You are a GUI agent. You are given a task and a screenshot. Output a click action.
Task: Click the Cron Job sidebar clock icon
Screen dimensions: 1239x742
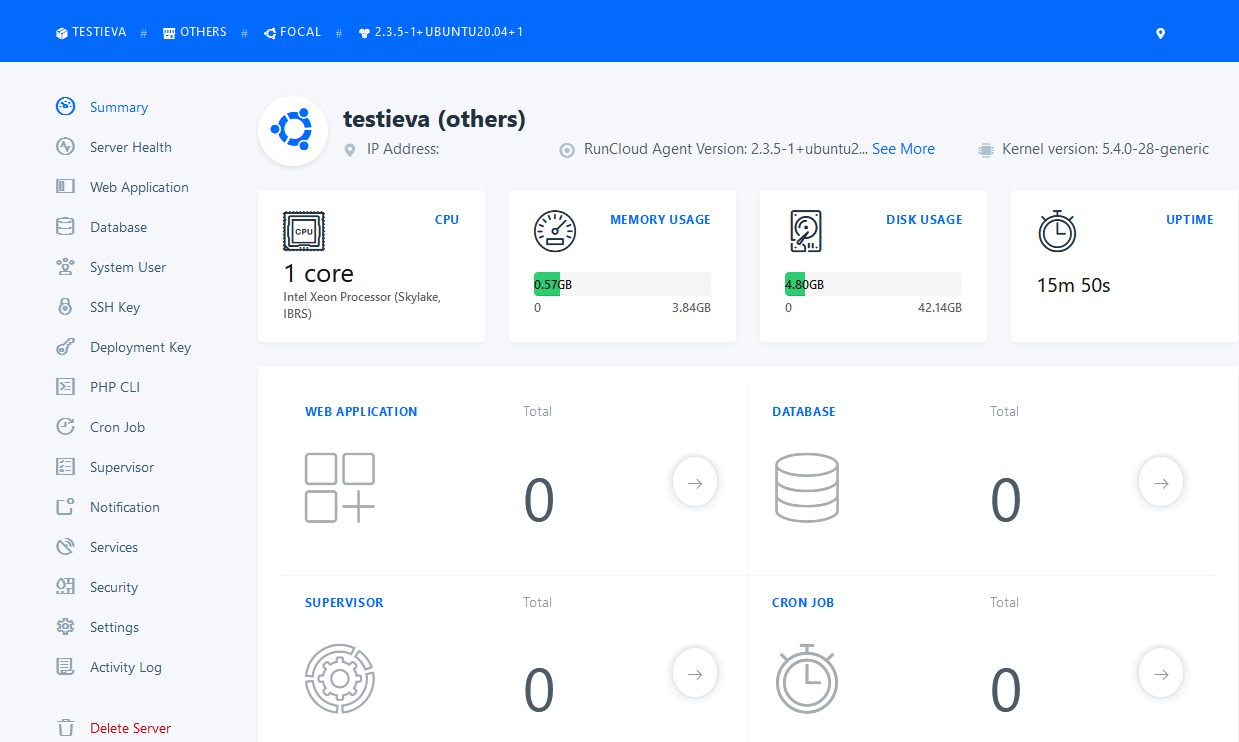point(65,427)
